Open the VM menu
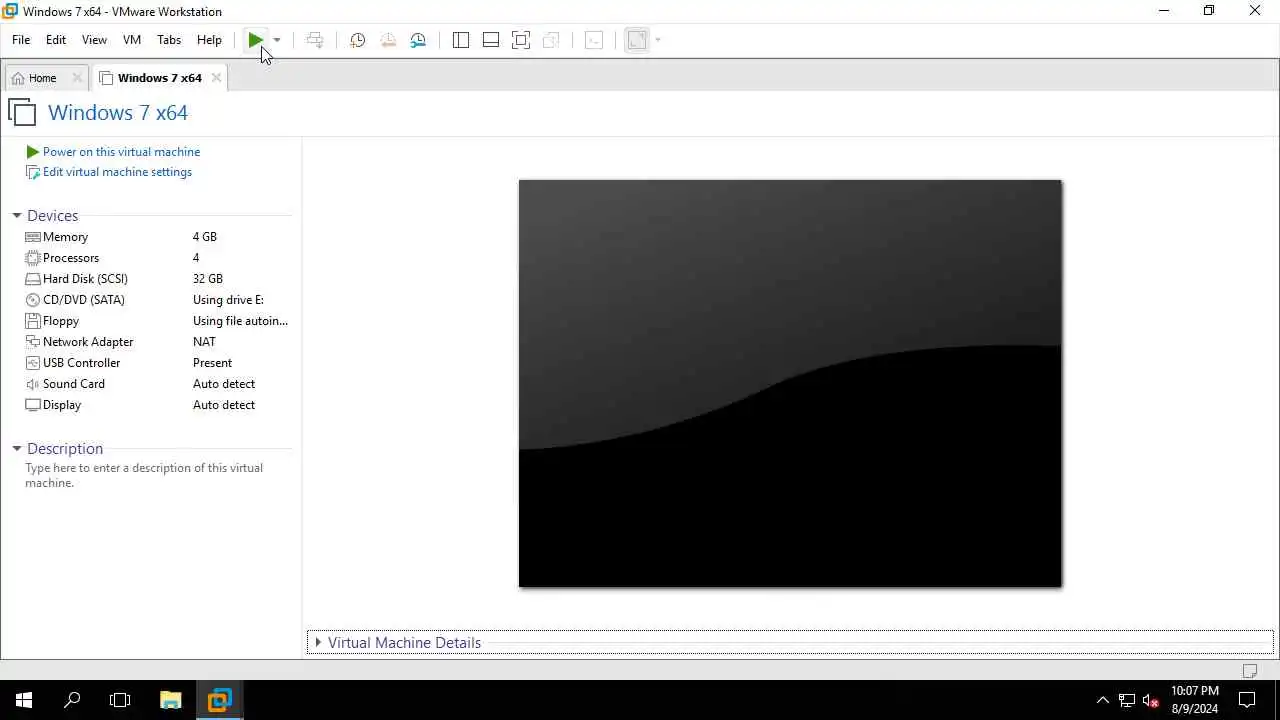 pyautogui.click(x=132, y=40)
